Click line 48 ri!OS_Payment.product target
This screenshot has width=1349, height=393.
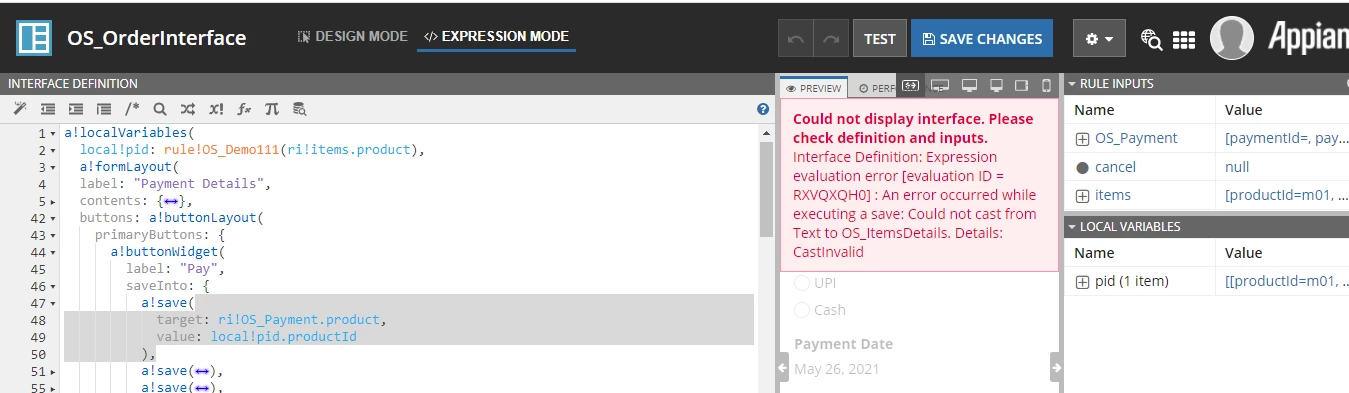tap(299, 320)
